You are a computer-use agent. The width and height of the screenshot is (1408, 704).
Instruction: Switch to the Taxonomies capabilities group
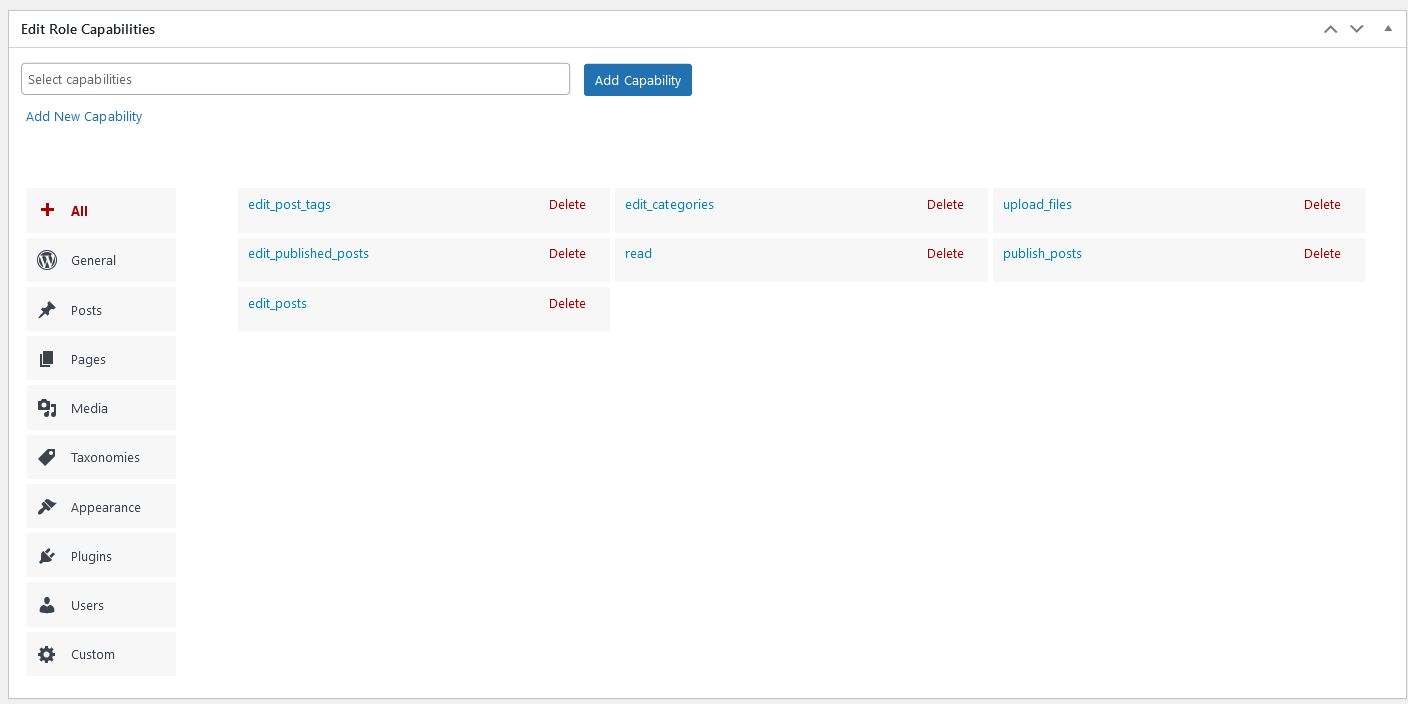coord(101,457)
